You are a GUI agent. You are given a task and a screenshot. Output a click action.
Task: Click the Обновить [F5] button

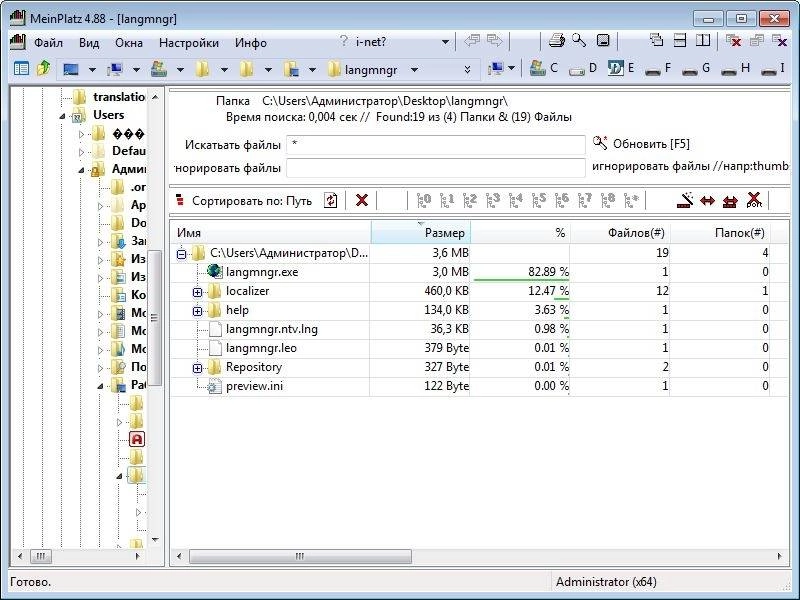point(641,144)
